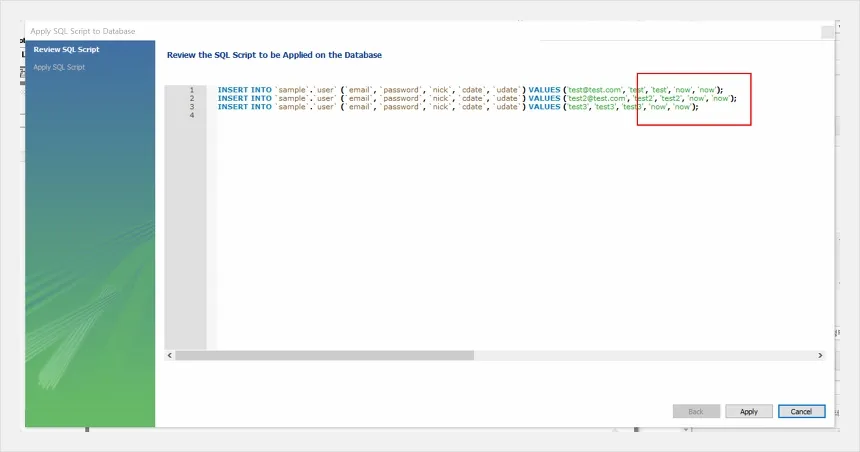This screenshot has width=860, height=452.
Task: Click line number 1 in the gutter
Action: click(192, 90)
